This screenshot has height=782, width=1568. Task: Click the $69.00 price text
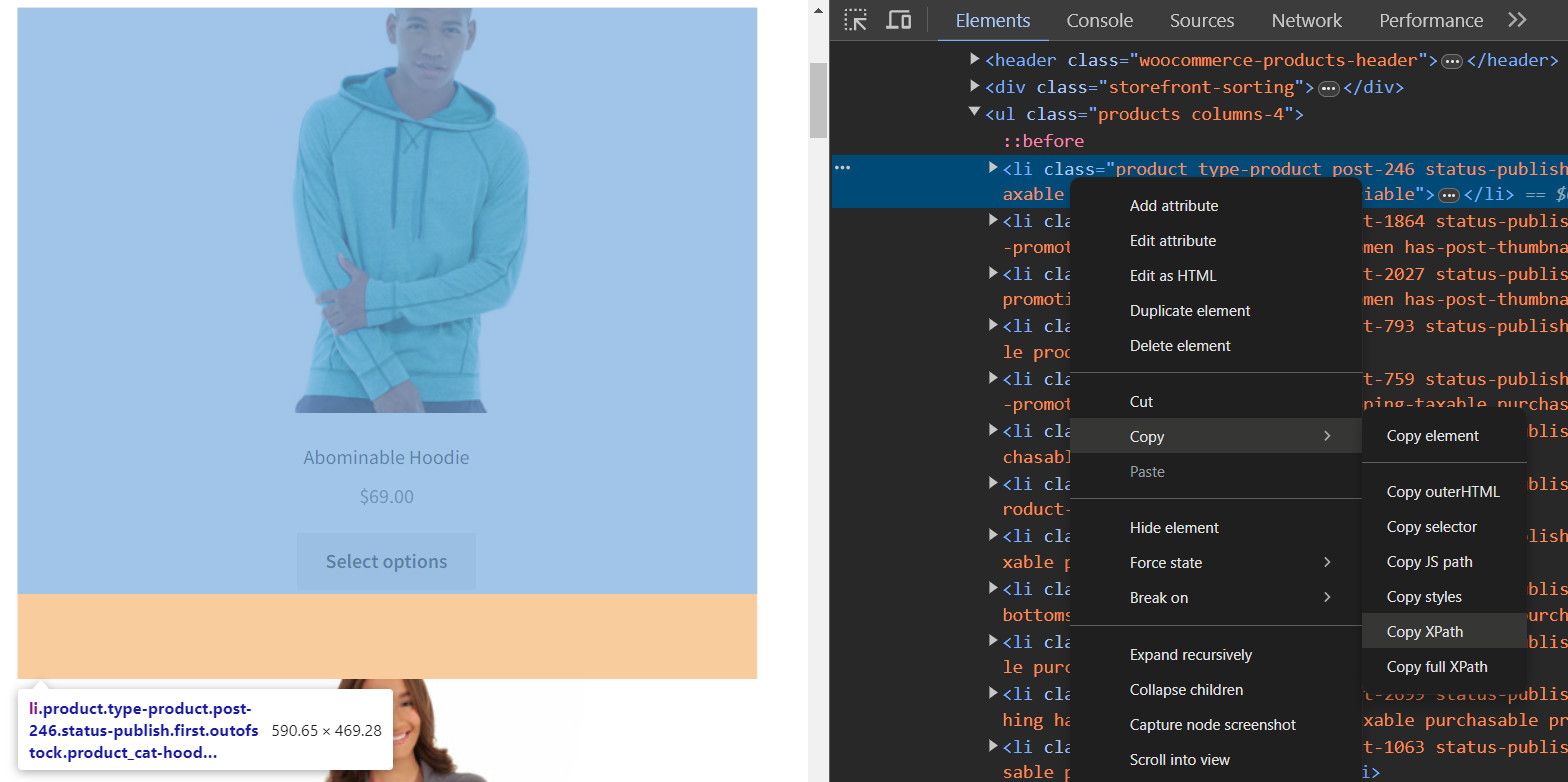click(x=386, y=497)
